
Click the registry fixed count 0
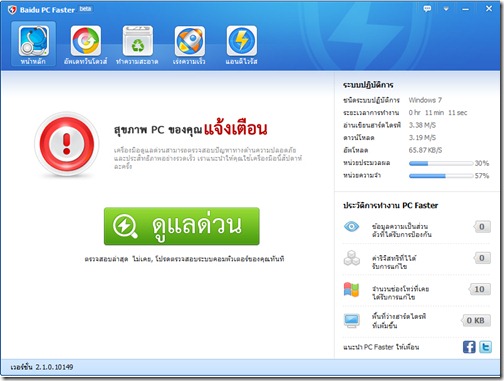[482, 258]
